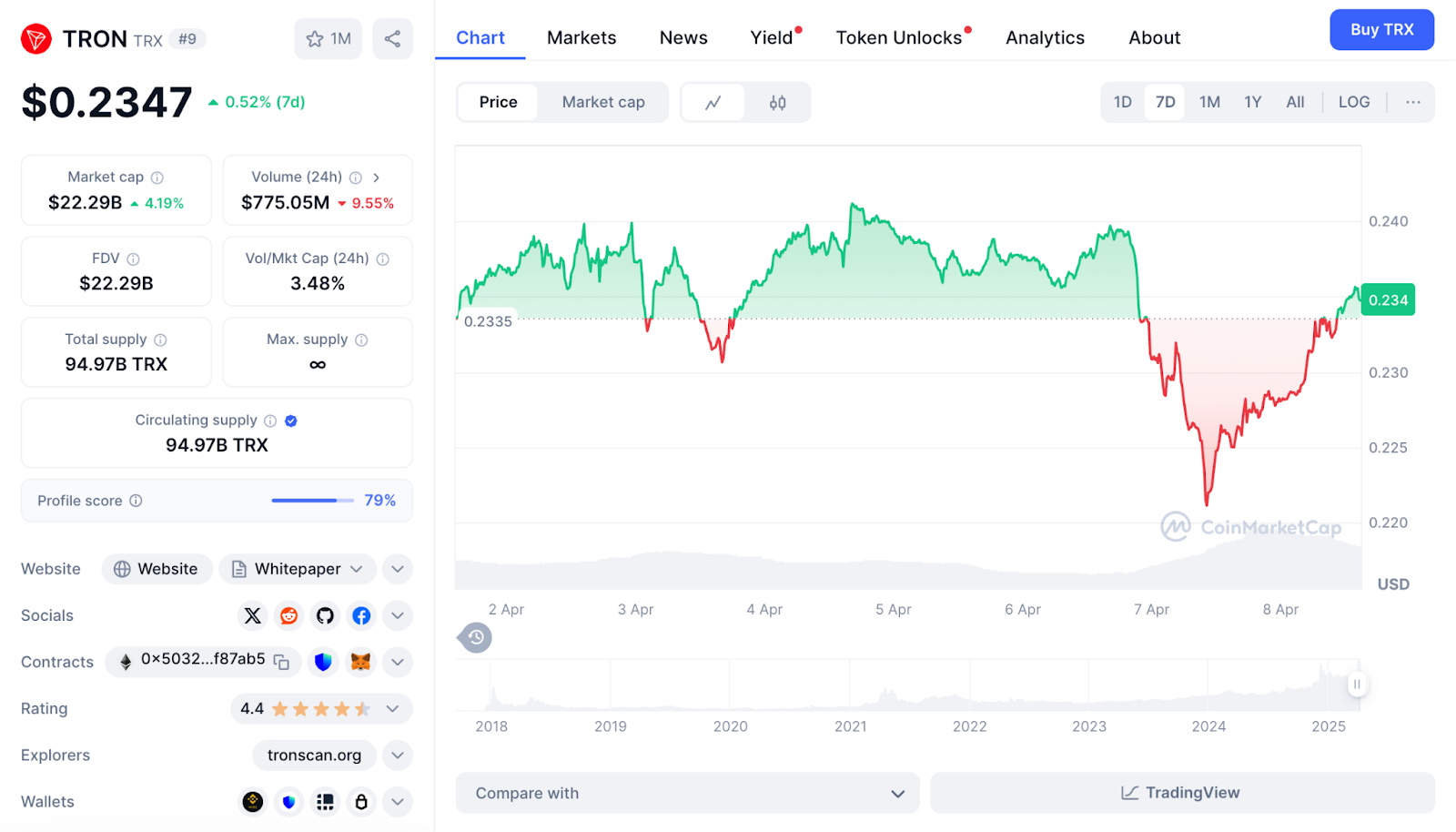Open FDV info icon
Screen dimensions: 1456x832
(x=134, y=259)
